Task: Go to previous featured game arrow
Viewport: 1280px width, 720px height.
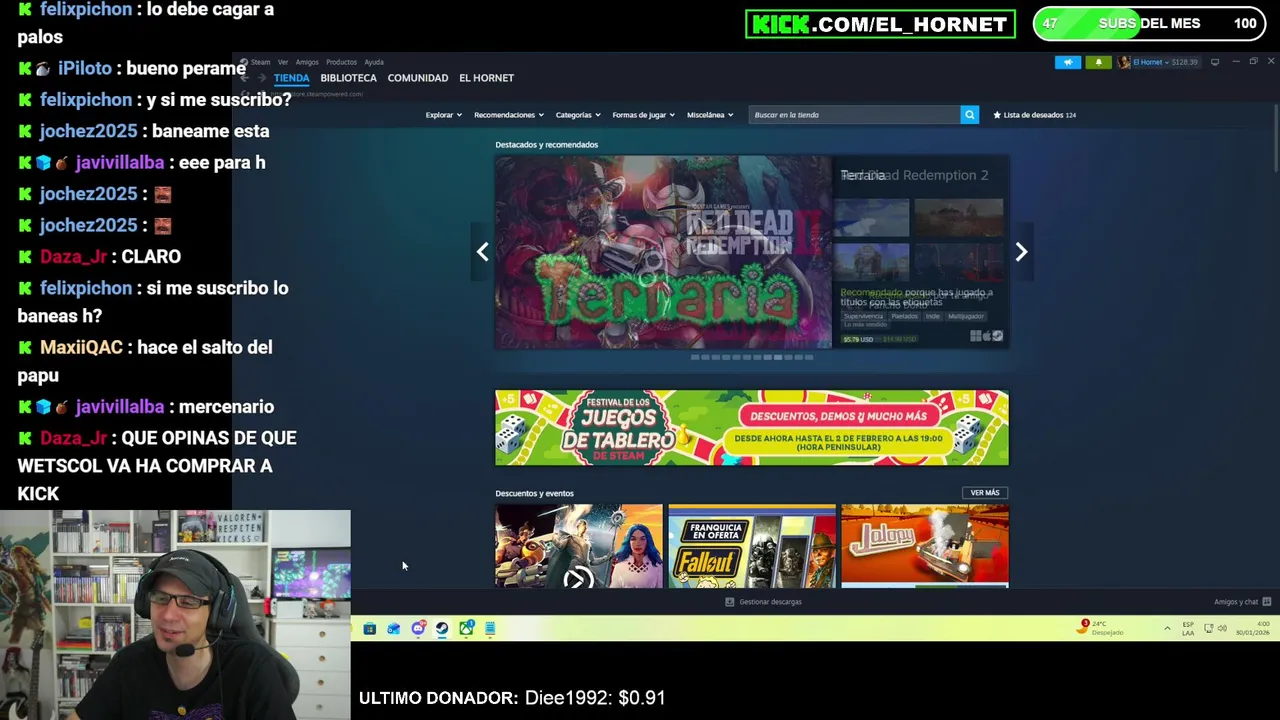Action: click(483, 252)
